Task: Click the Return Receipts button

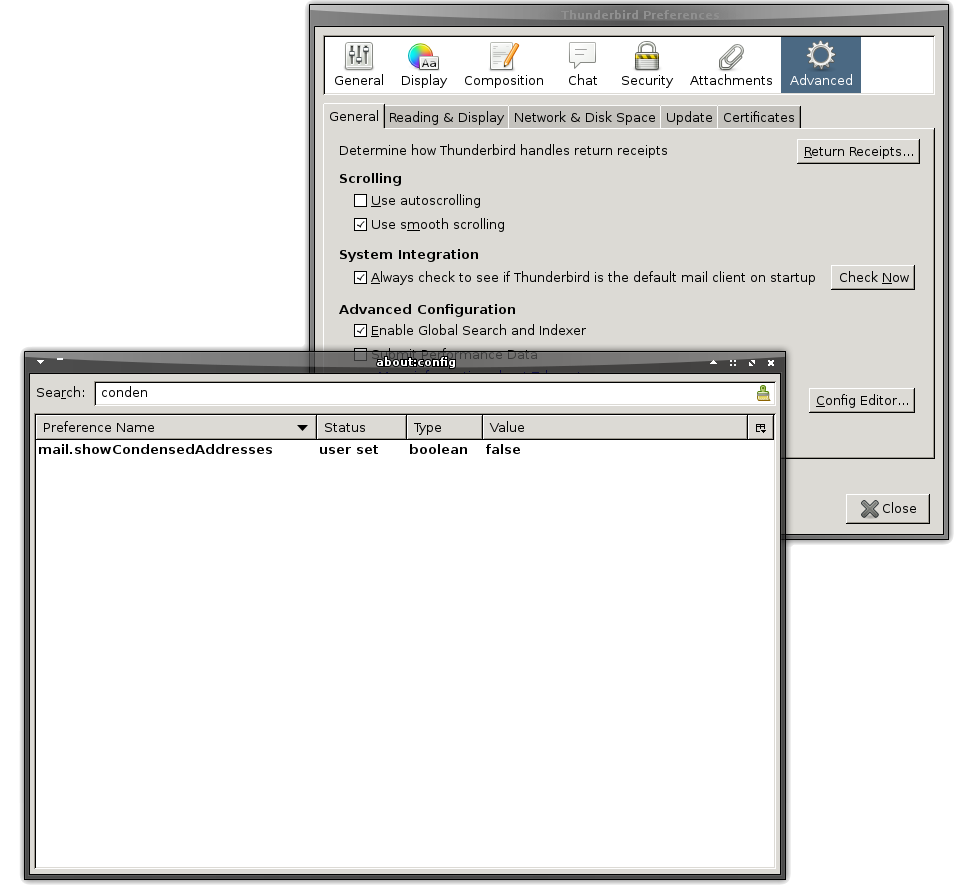Action: pos(858,152)
